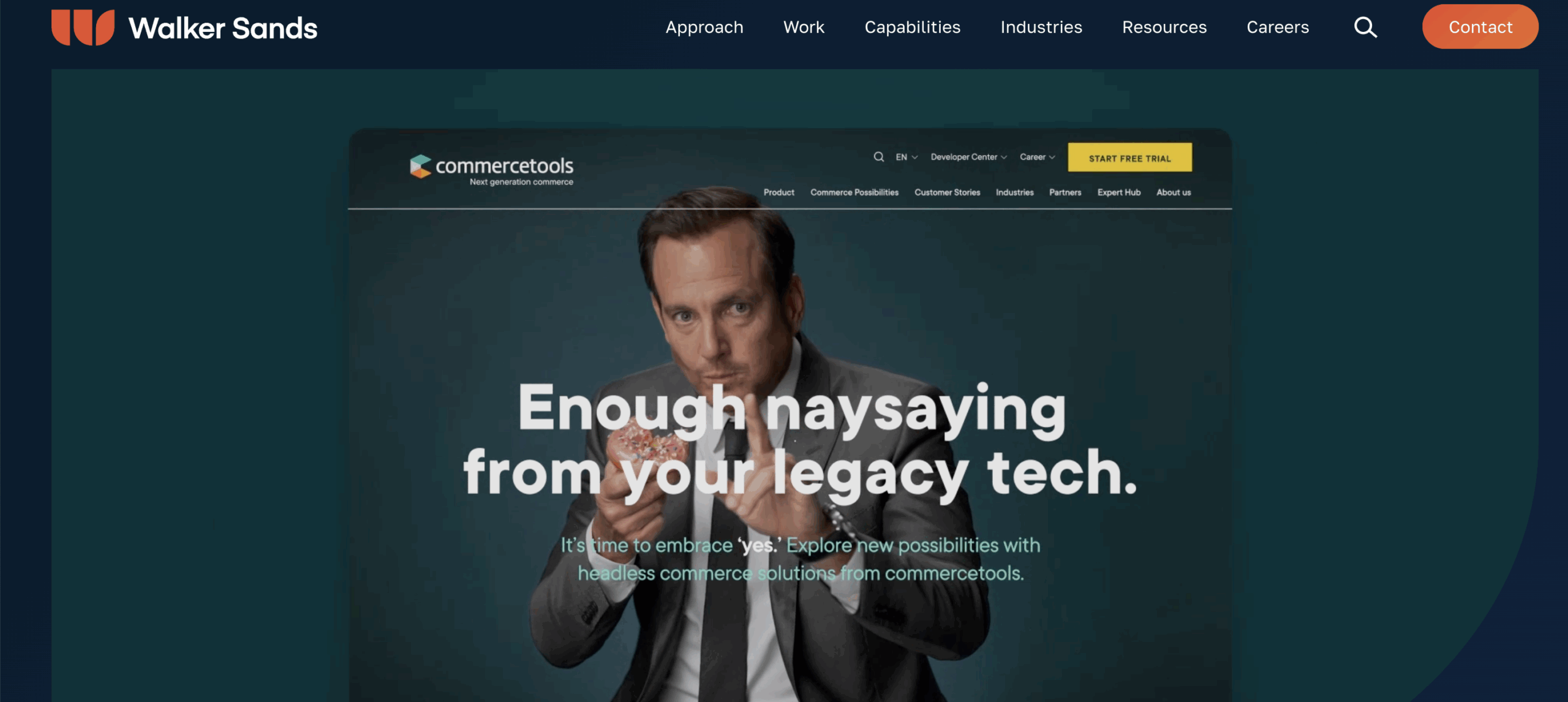Image resolution: width=1568 pixels, height=702 pixels.
Task: Click the commercetools search icon
Action: point(878,157)
